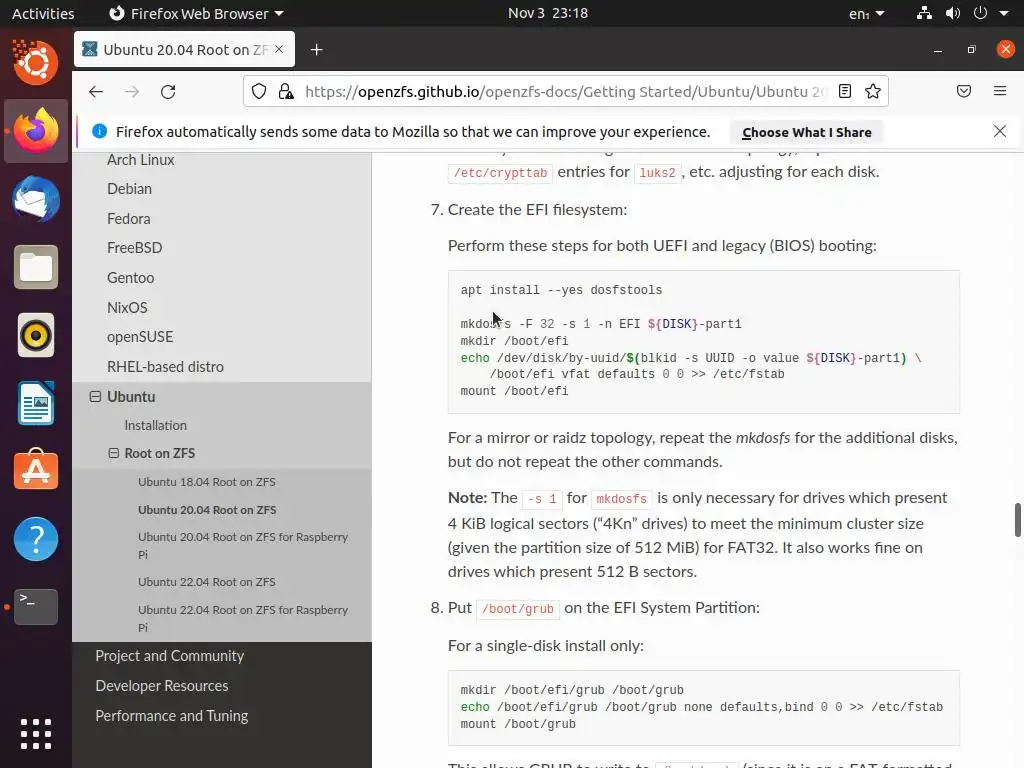Open Developer Resources section

(162, 686)
